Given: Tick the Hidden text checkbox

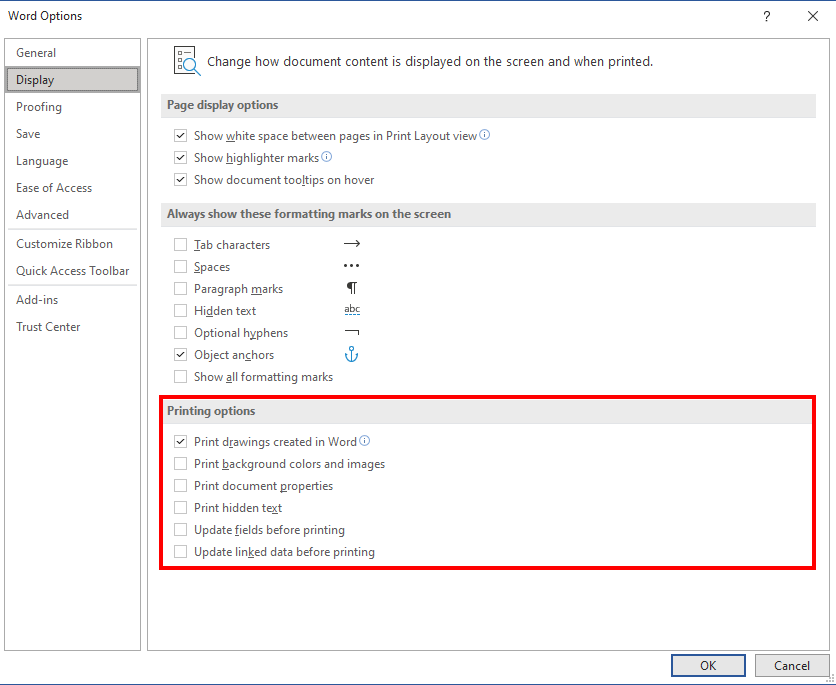Looking at the screenshot, I should point(181,311).
